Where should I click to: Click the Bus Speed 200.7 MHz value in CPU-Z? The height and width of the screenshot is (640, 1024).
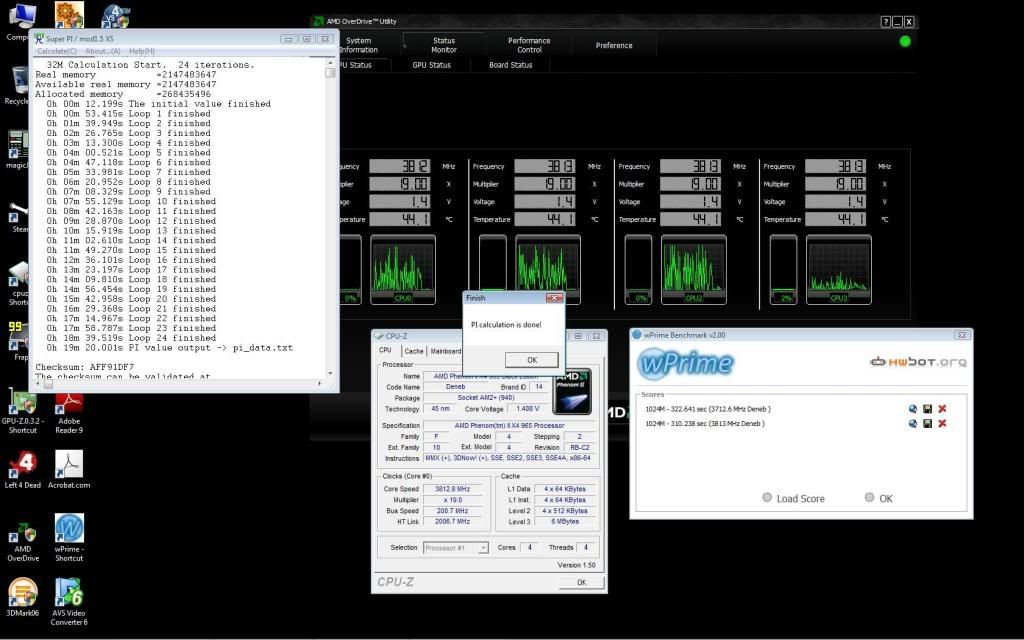pyautogui.click(x=452, y=511)
